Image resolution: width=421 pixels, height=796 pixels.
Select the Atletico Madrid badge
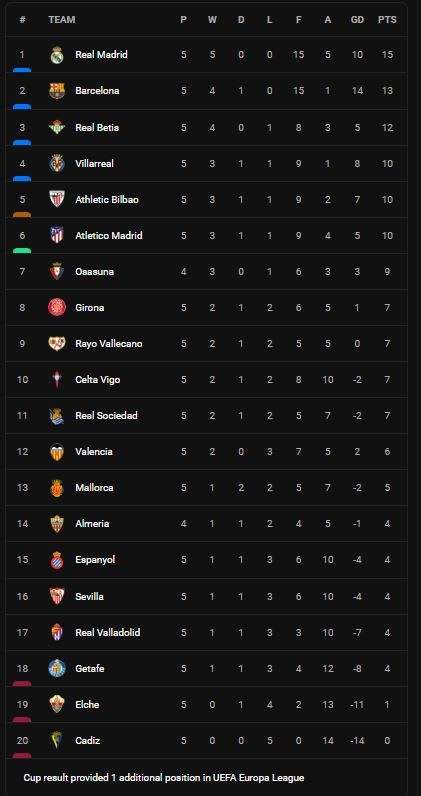[57, 236]
